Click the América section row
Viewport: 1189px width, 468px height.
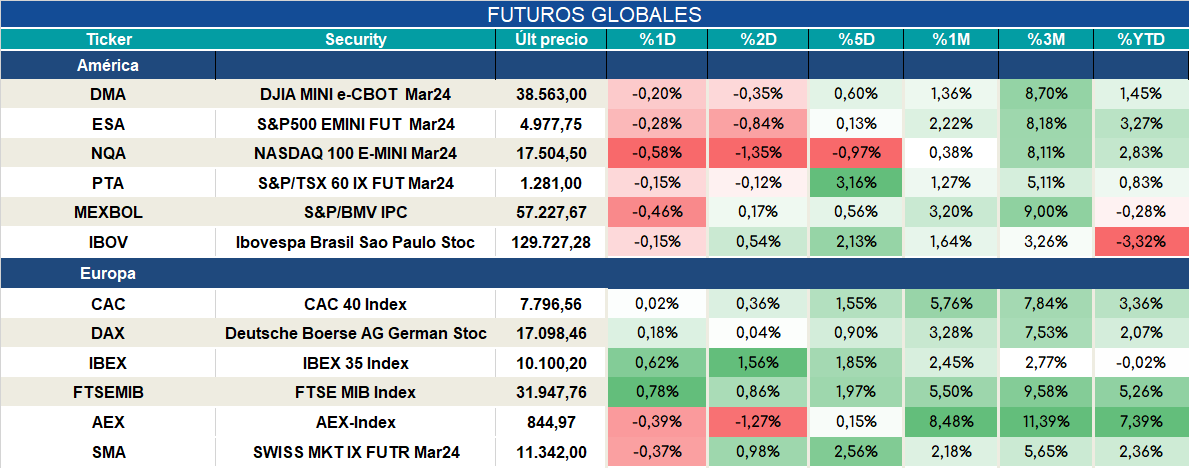[x=594, y=66]
